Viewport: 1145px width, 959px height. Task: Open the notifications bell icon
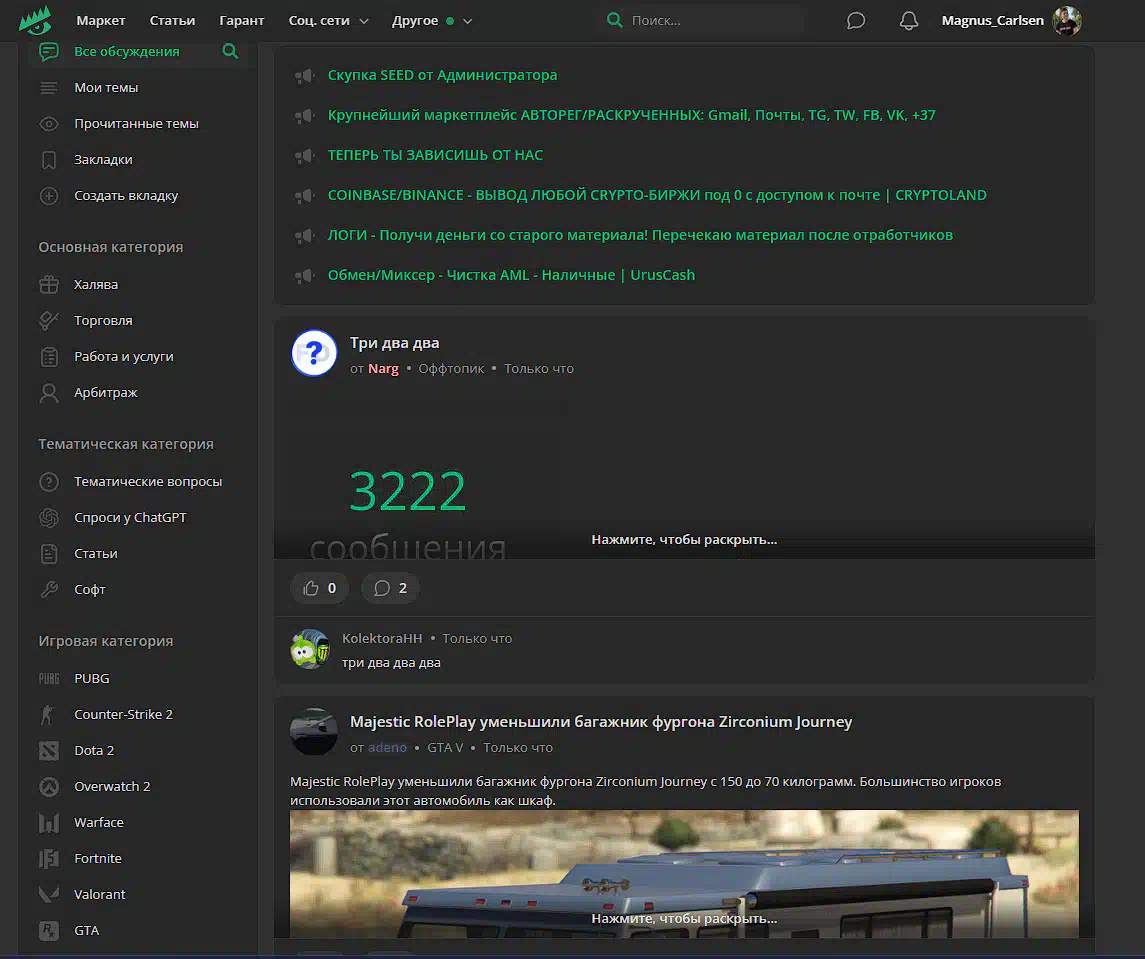point(908,20)
